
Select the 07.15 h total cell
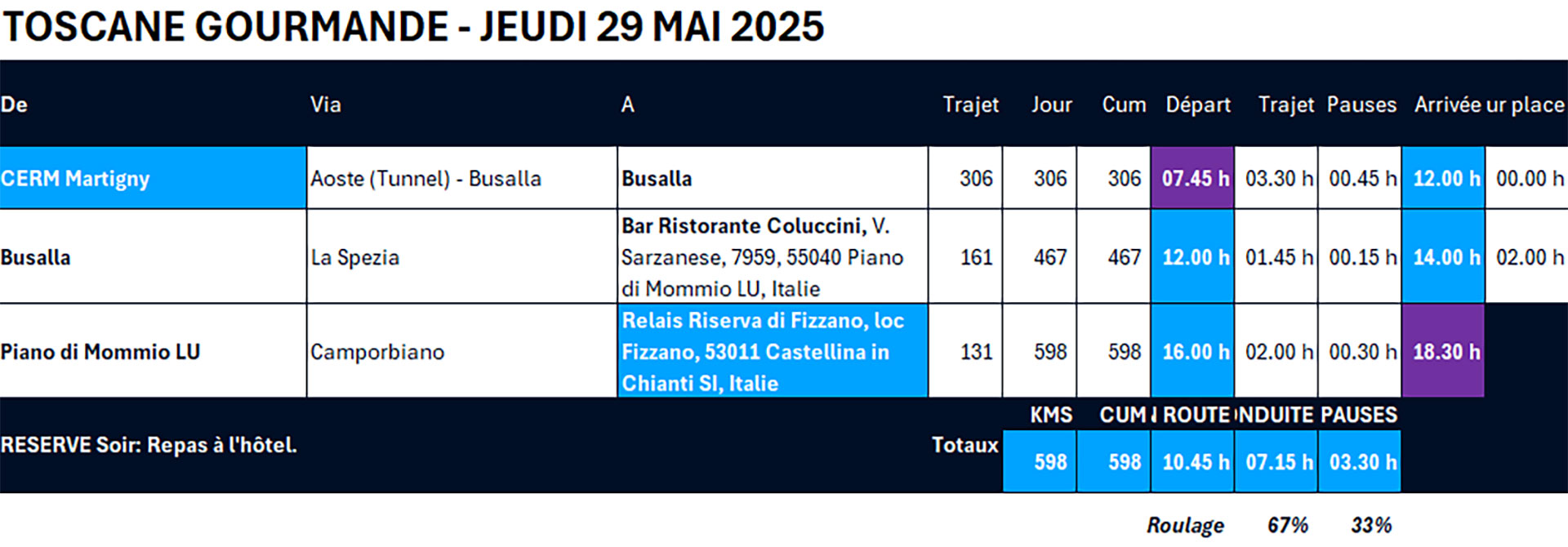1276,462
